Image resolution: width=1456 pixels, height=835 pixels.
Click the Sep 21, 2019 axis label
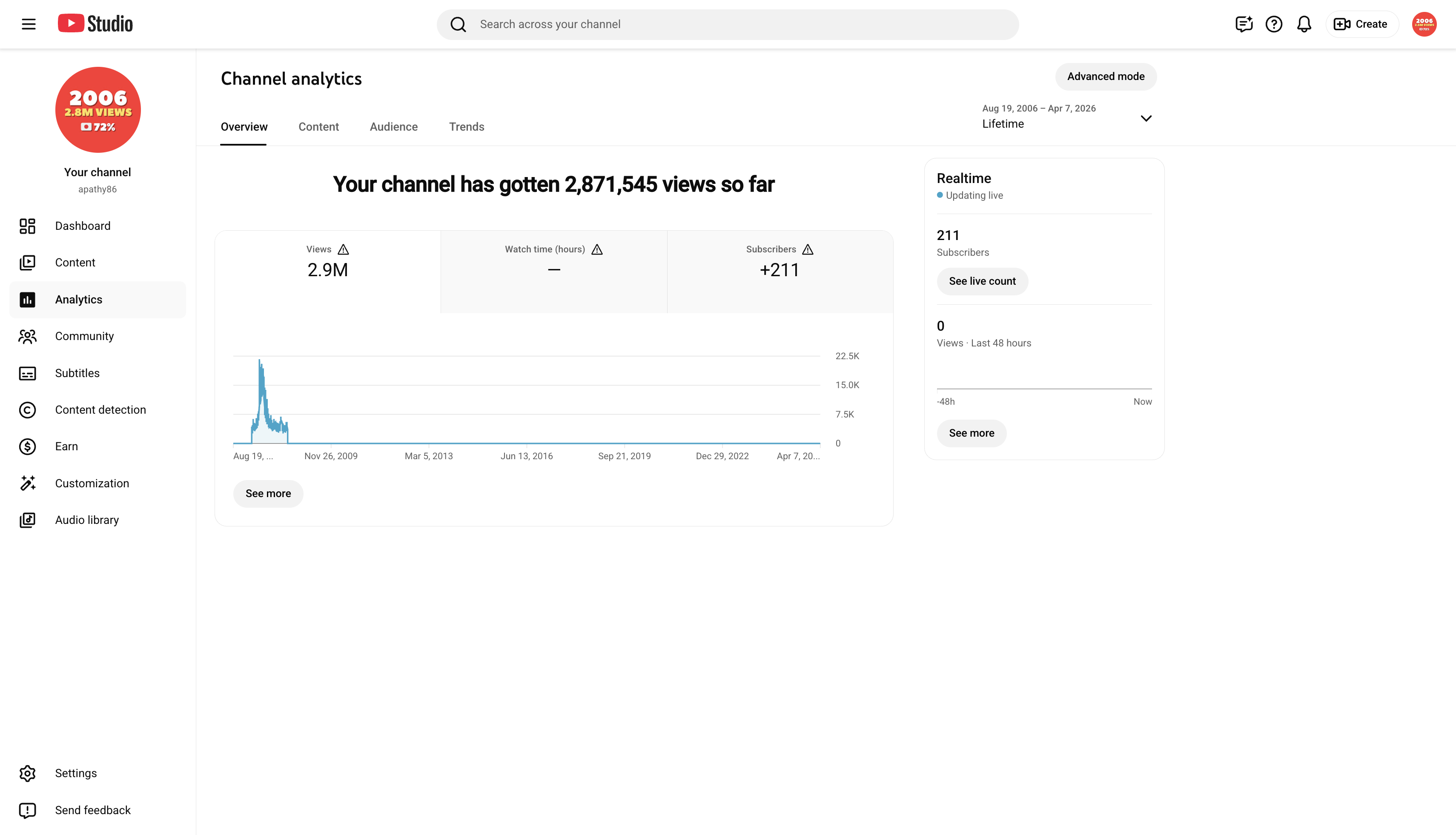(x=624, y=457)
